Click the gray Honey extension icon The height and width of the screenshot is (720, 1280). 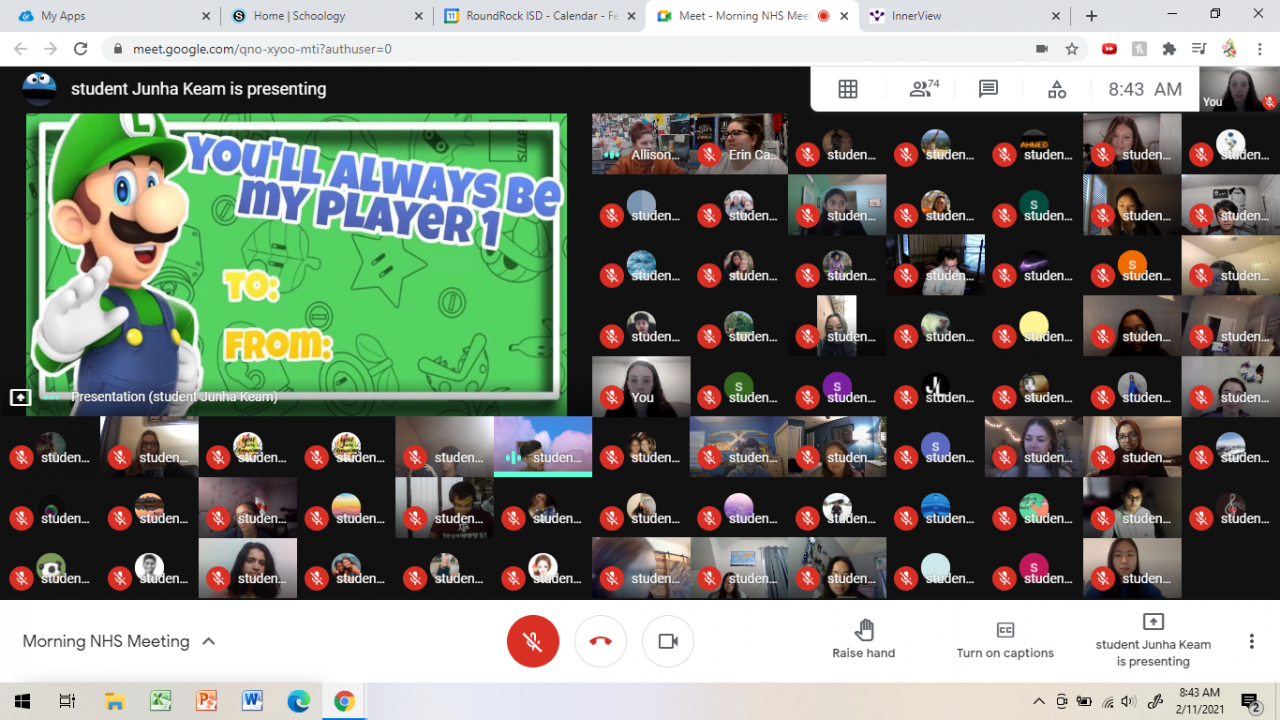(1139, 49)
